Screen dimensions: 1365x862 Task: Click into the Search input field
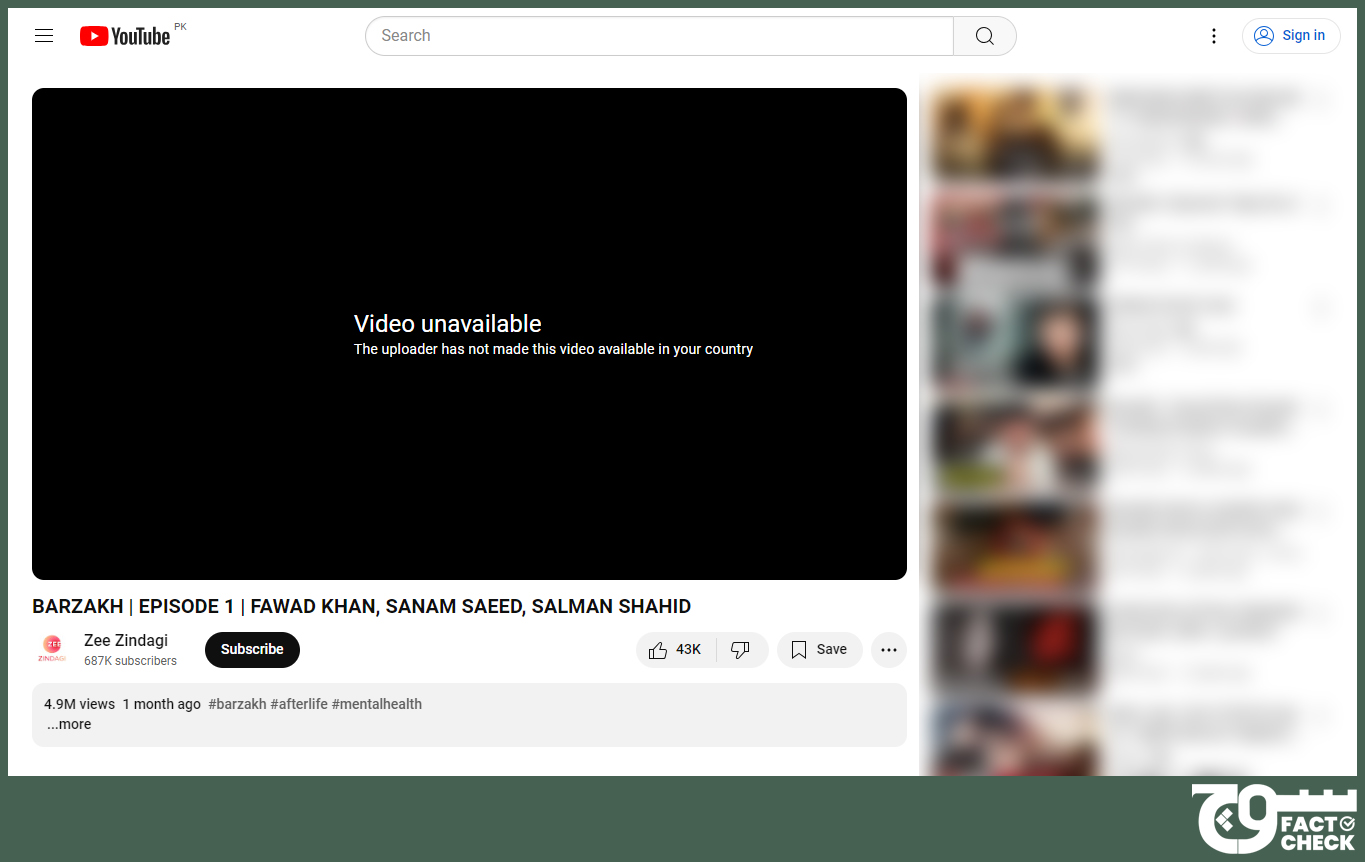click(x=660, y=36)
